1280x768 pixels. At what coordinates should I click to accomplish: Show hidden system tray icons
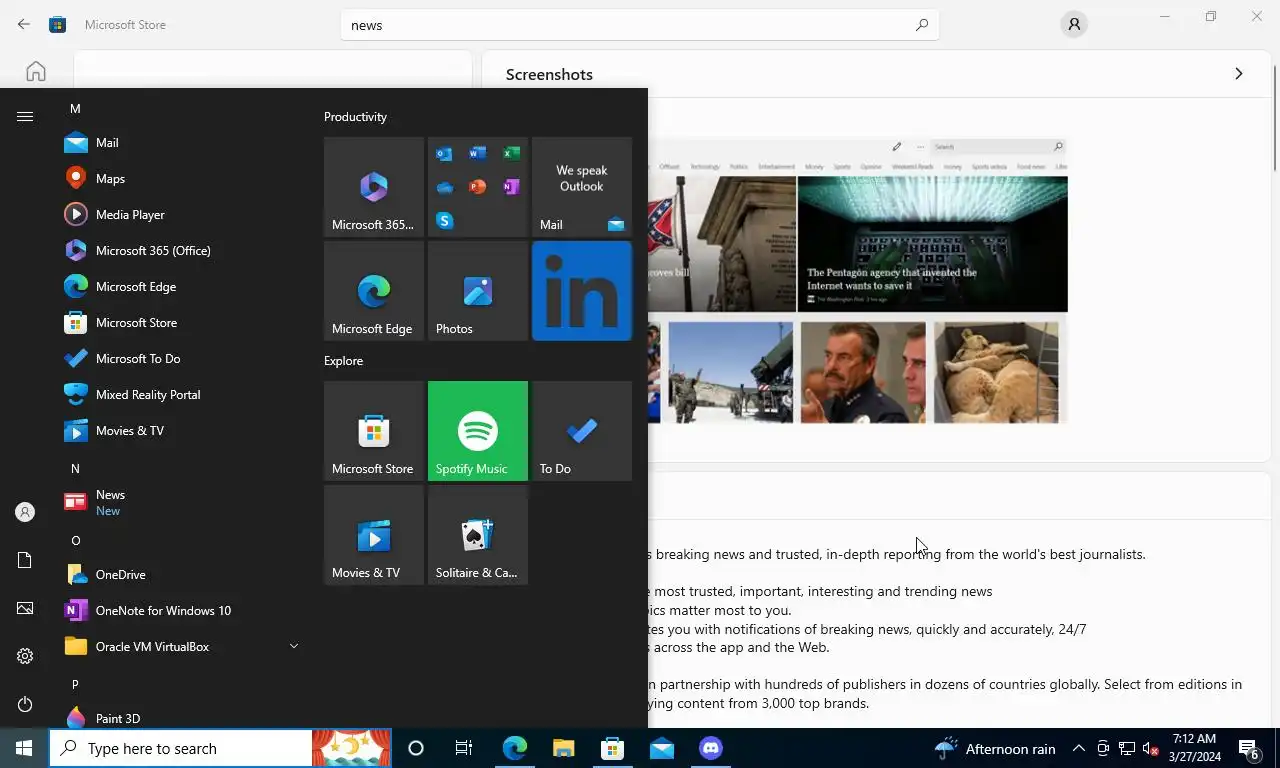click(1079, 748)
